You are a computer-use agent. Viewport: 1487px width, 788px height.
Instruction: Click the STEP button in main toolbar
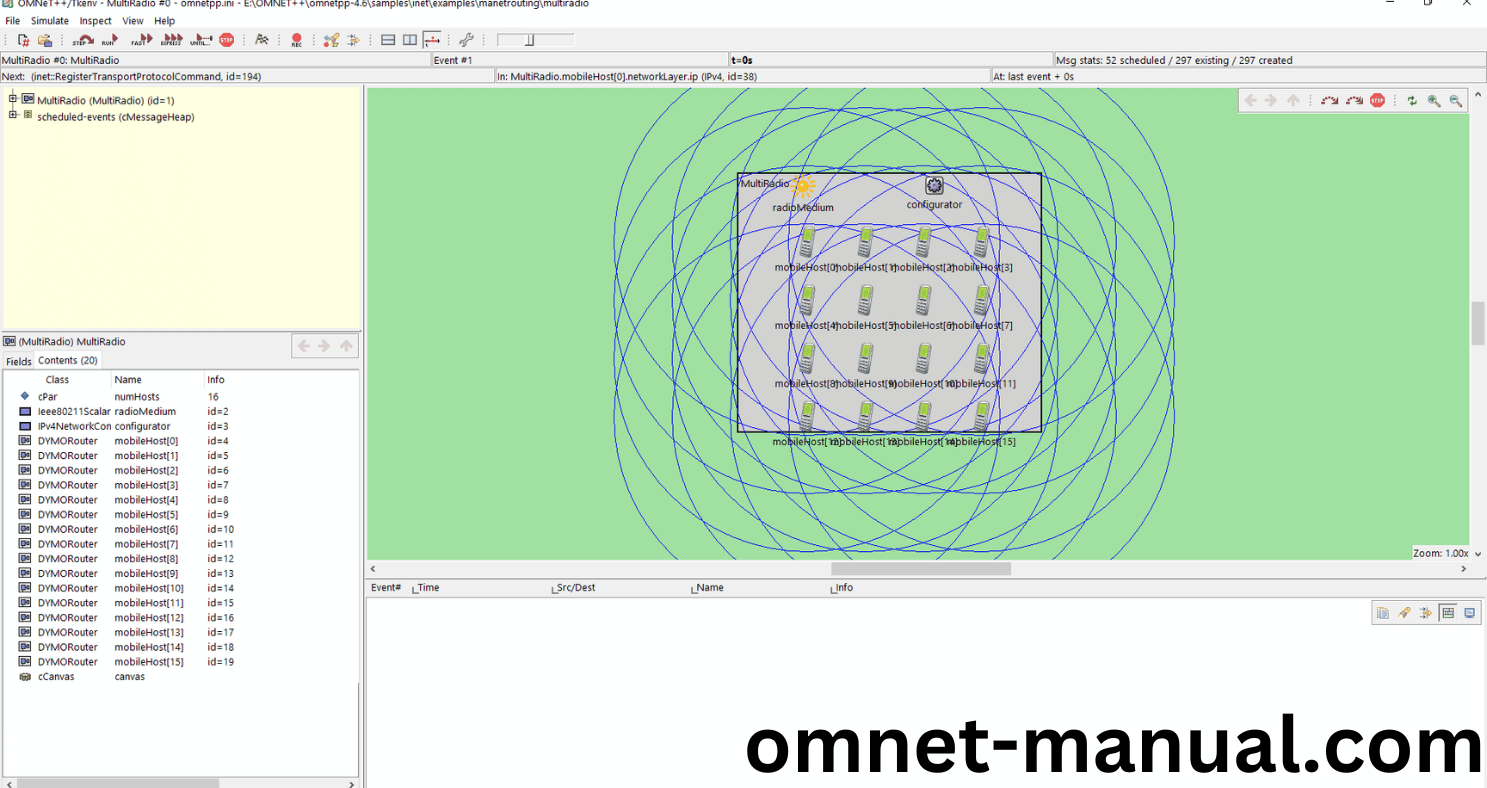[83, 40]
